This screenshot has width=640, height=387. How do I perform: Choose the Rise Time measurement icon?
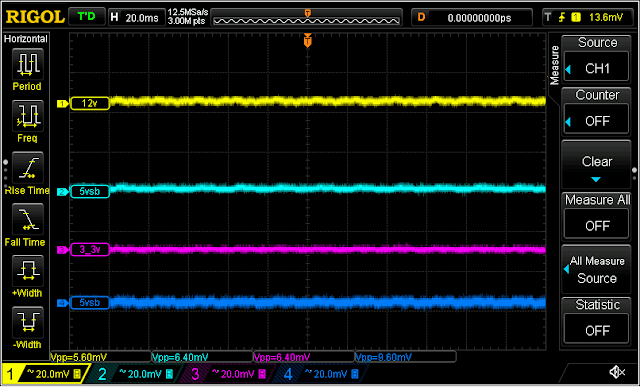(x=27, y=167)
